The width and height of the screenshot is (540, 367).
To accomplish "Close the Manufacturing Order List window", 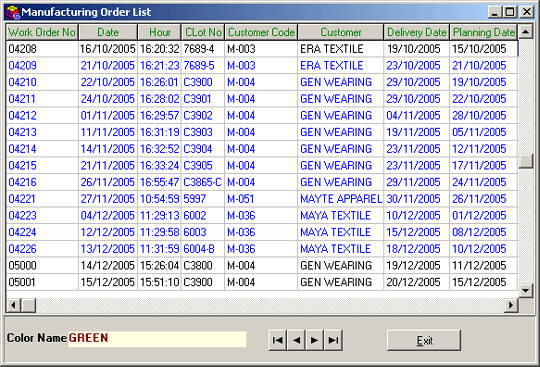I will pyautogui.click(x=527, y=12).
